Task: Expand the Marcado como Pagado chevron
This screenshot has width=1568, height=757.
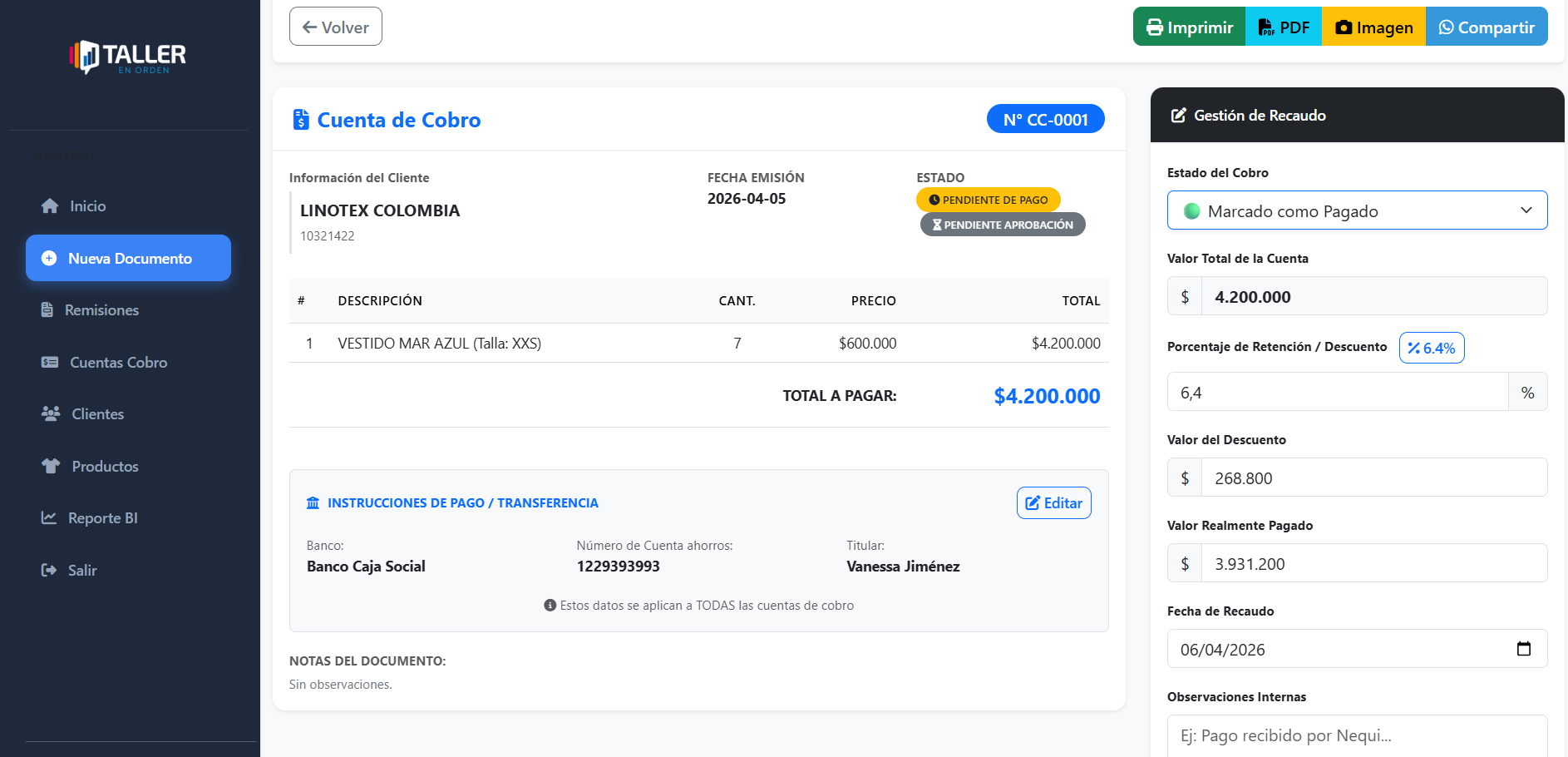Action: 1526,210
